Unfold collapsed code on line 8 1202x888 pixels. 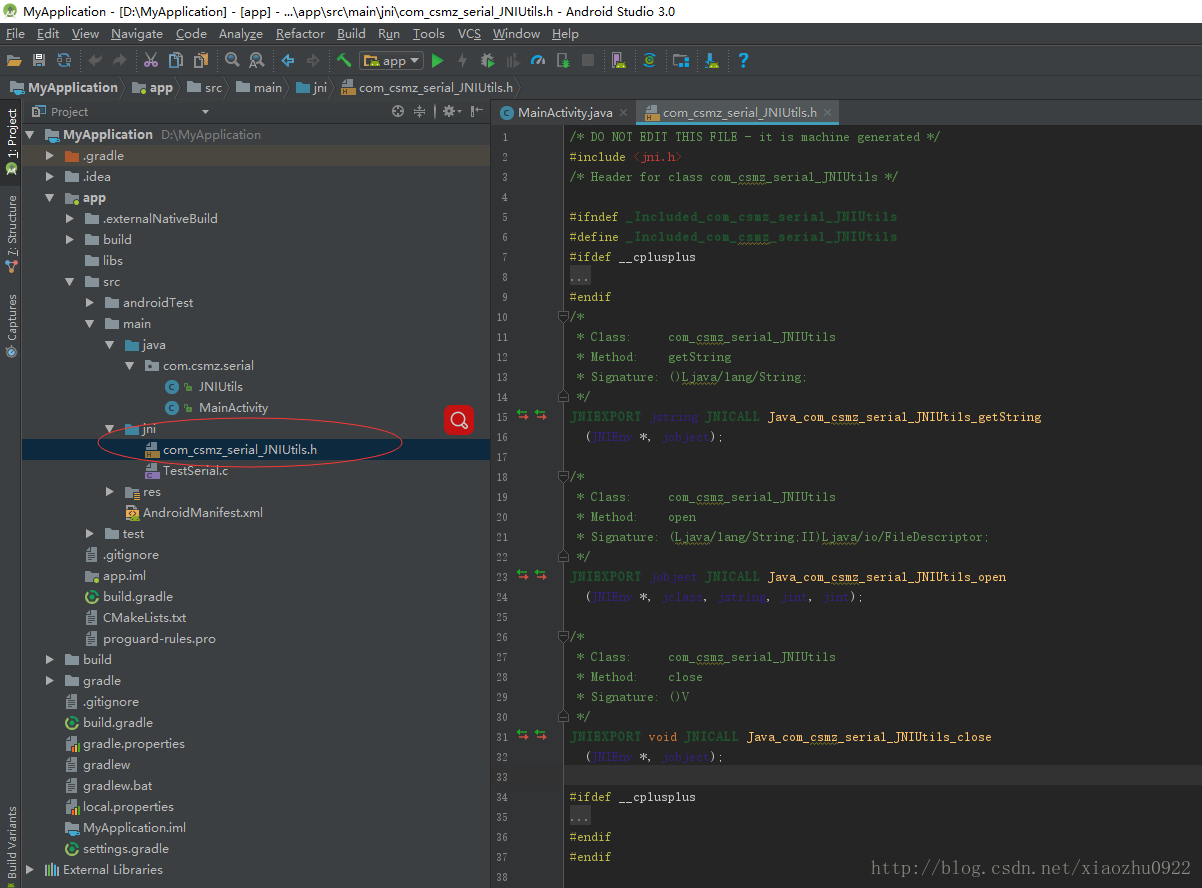580,276
